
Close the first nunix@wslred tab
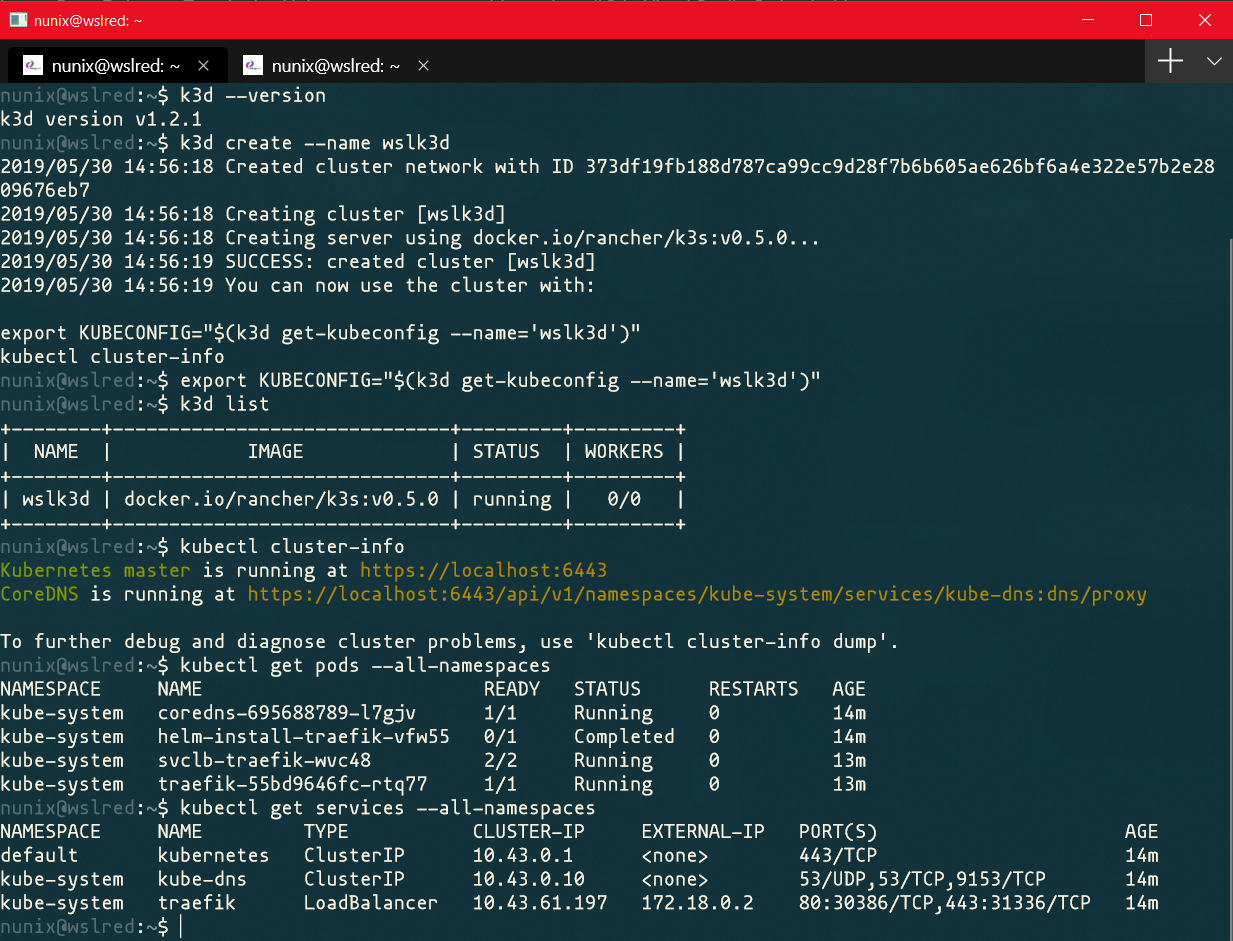[203, 65]
